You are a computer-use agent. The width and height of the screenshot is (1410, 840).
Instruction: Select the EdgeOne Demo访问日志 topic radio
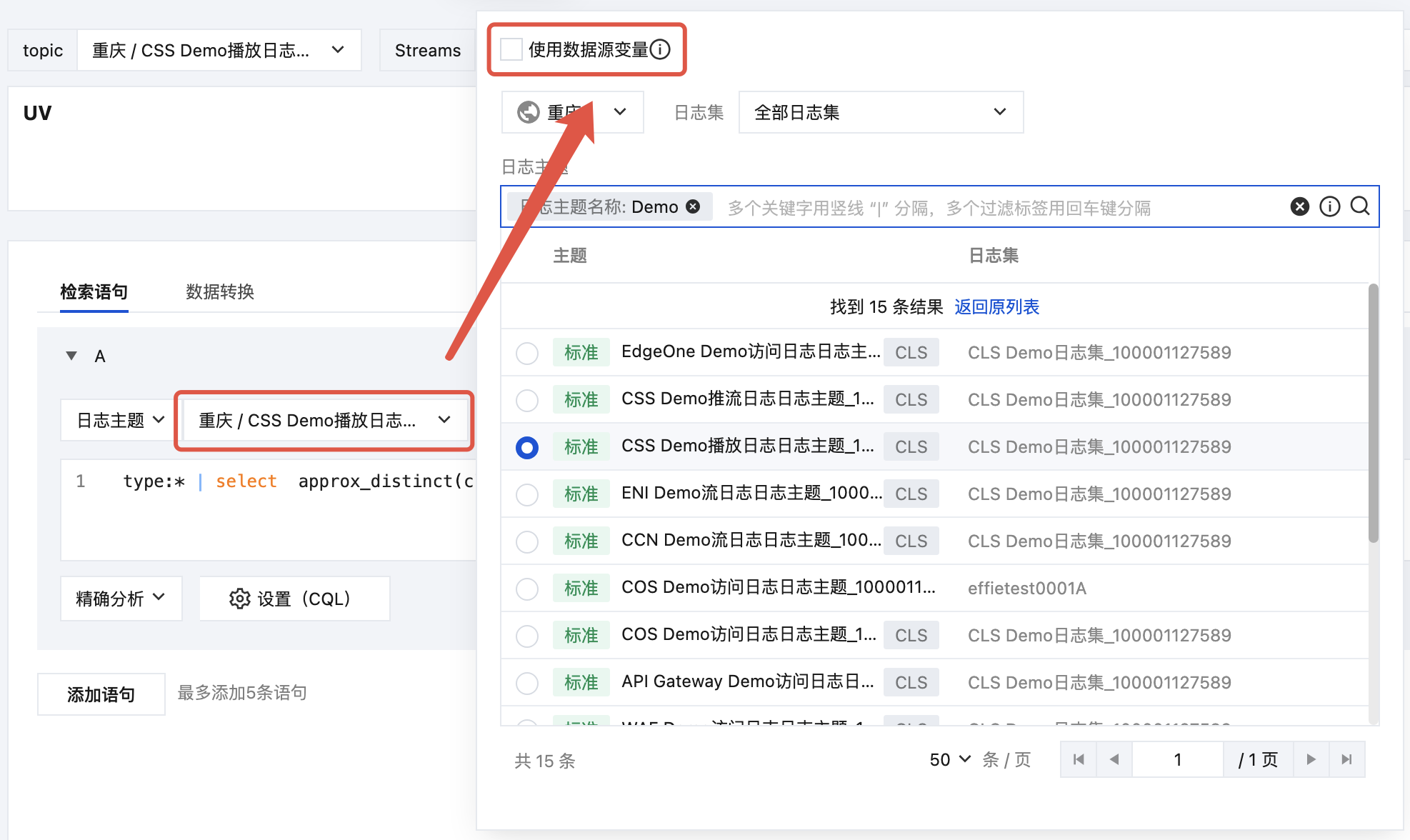click(x=527, y=353)
